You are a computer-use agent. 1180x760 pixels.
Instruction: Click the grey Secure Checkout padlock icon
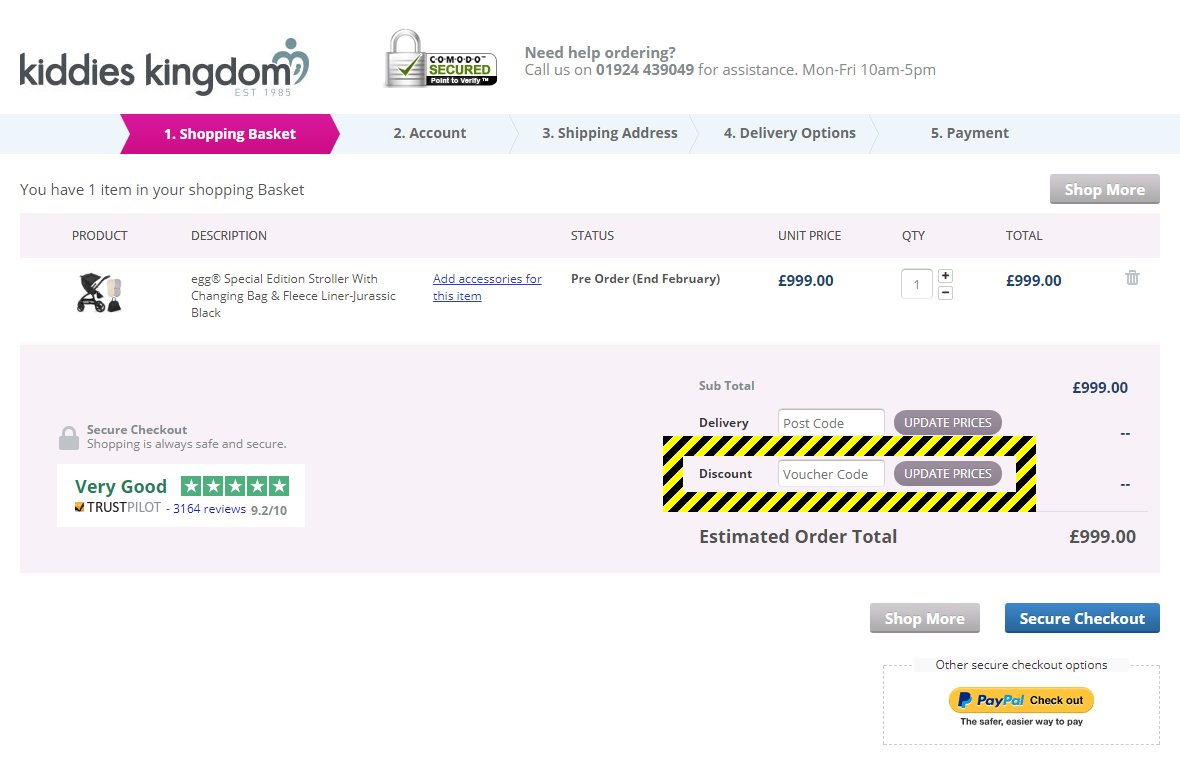coord(68,438)
